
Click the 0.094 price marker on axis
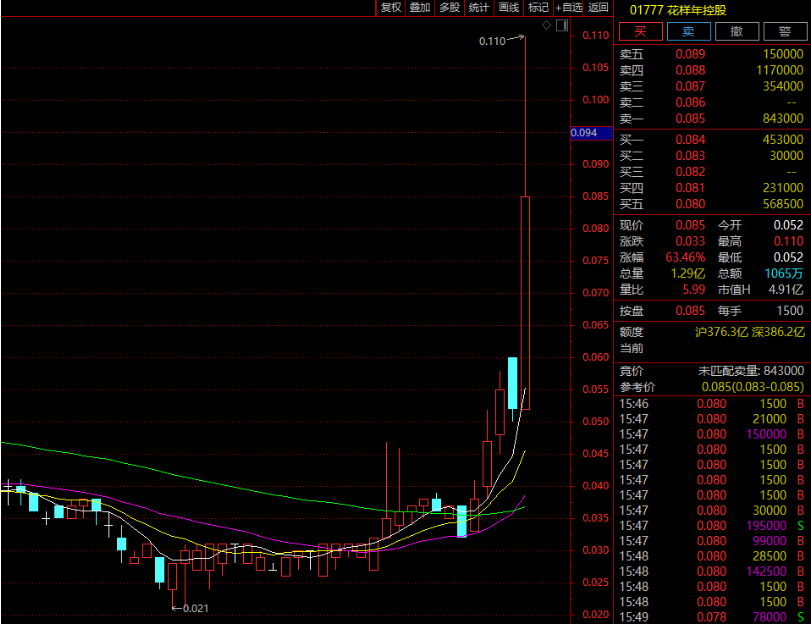(583, 133)
